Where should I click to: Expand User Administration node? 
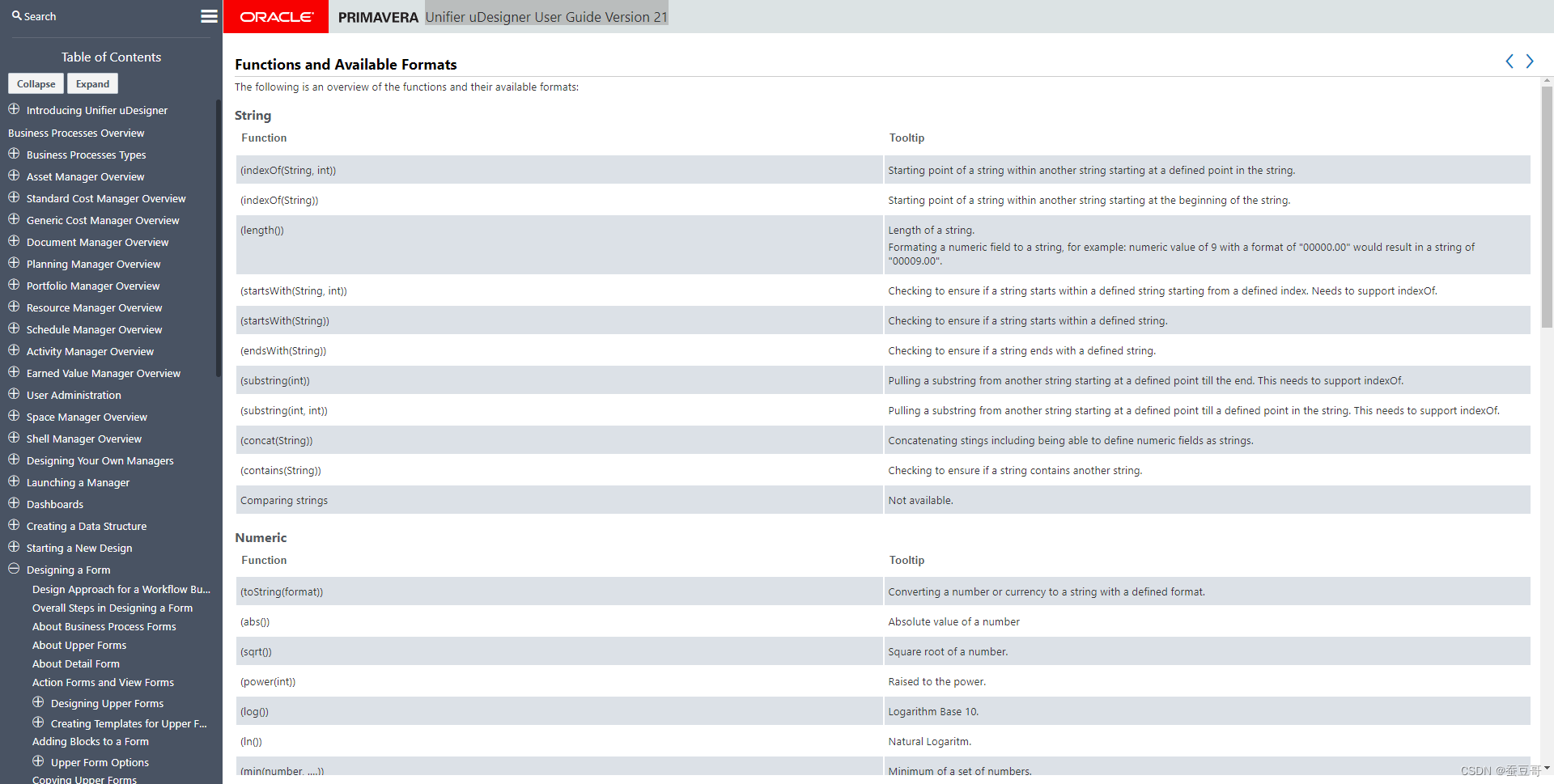[14, 394]
